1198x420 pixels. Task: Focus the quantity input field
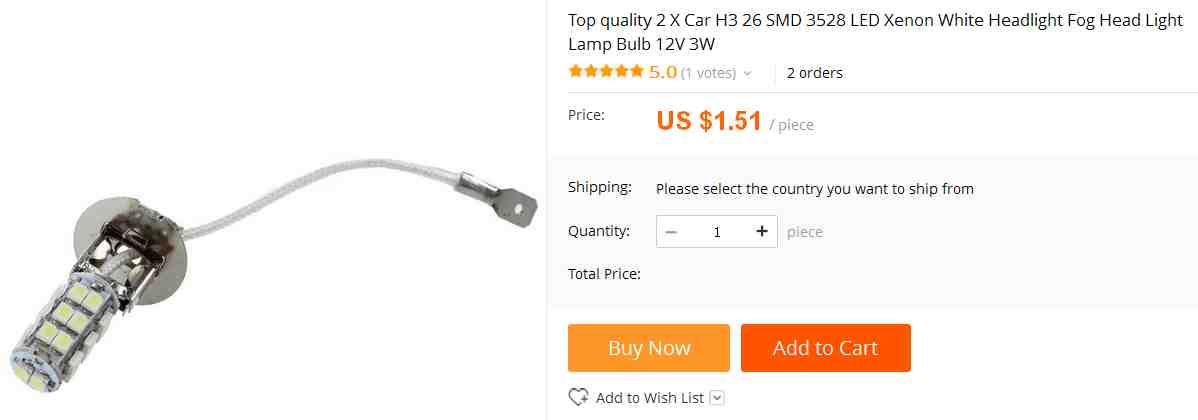[717, 231]
